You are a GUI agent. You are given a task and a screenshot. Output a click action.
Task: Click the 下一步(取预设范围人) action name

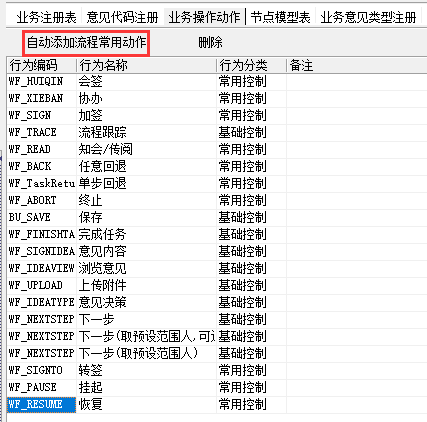pos(139,354)
